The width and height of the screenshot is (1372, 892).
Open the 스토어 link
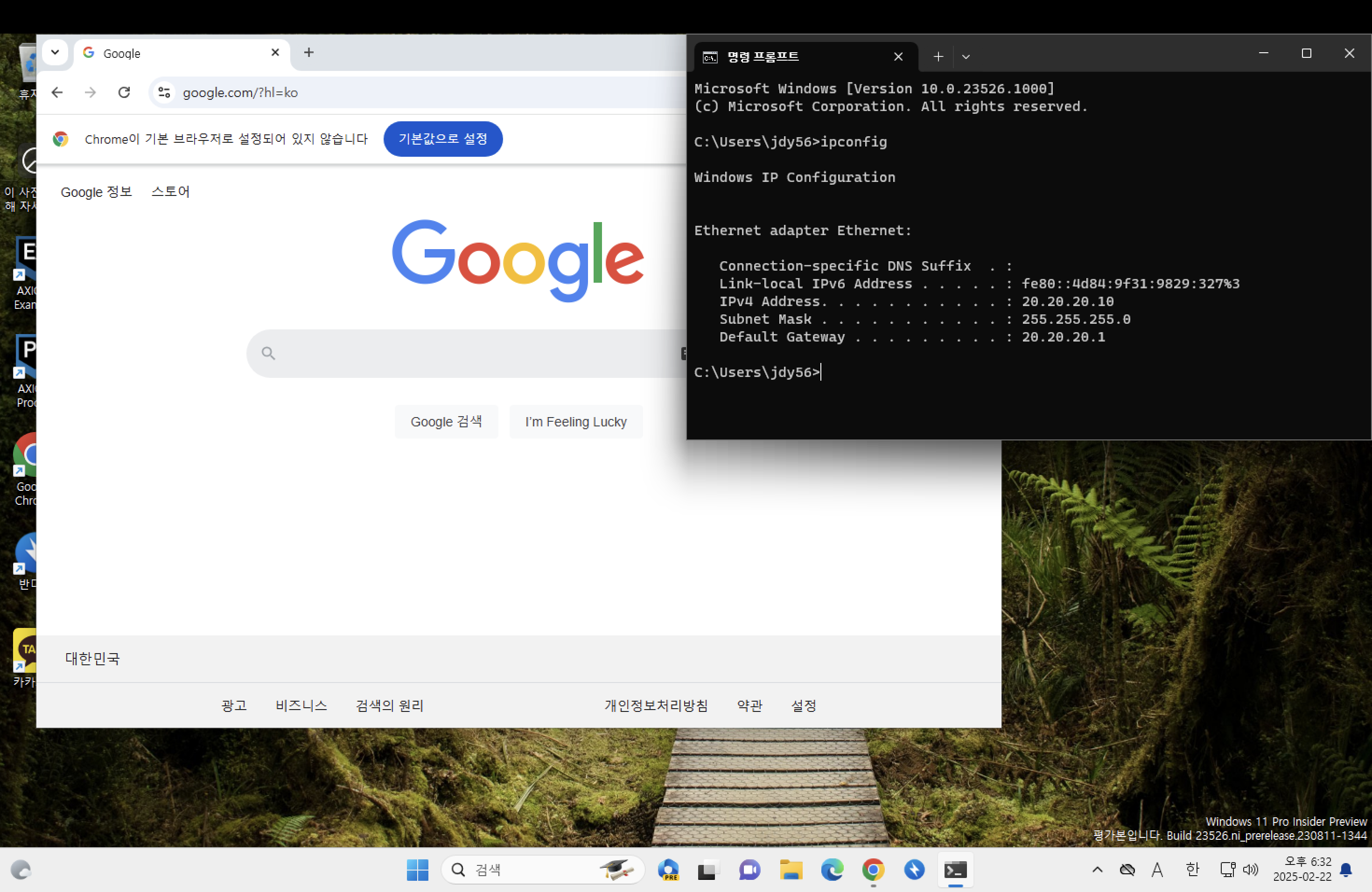170,192
